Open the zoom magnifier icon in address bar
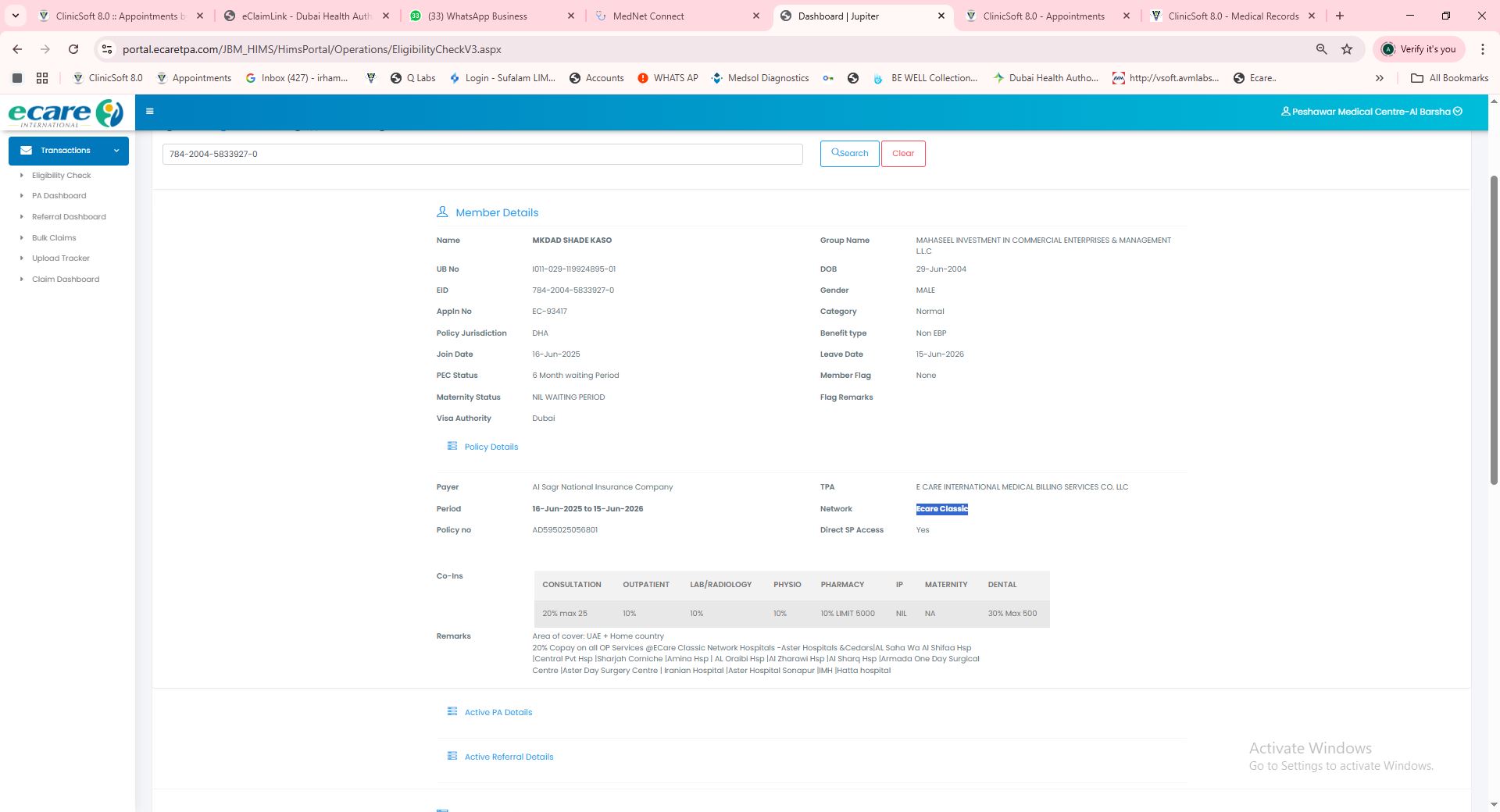Viewport: 1500px width, 812px height. coord(1321,49)
